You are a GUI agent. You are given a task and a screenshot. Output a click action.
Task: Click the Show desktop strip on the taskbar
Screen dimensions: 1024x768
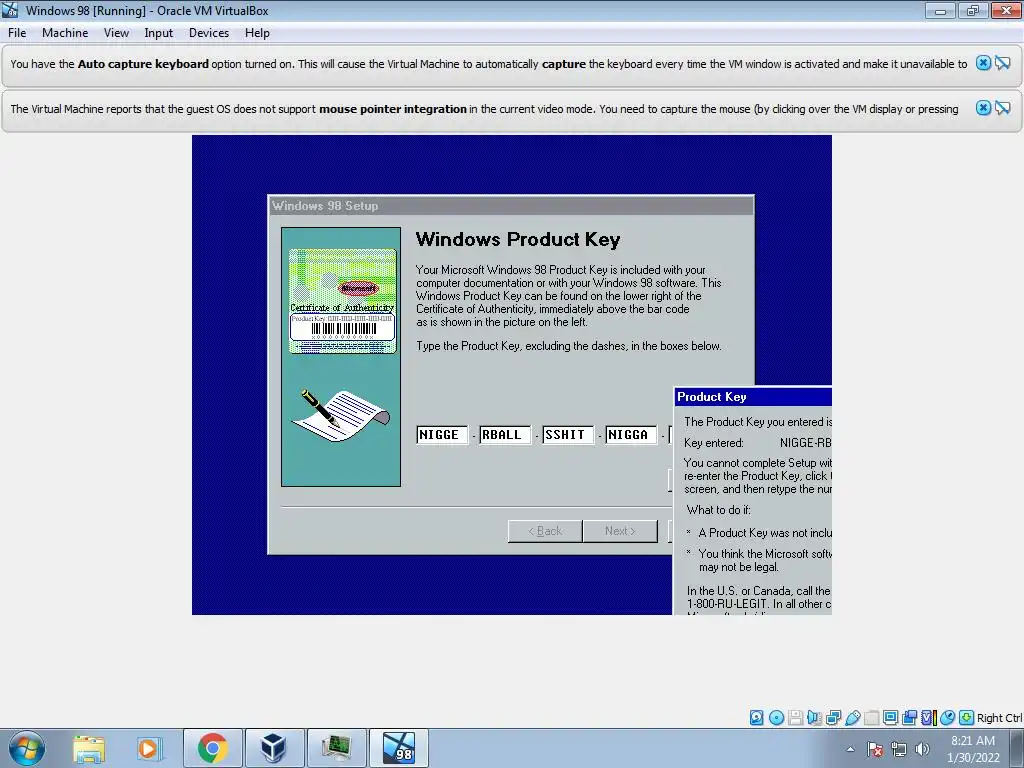(x=1017, y=748)
